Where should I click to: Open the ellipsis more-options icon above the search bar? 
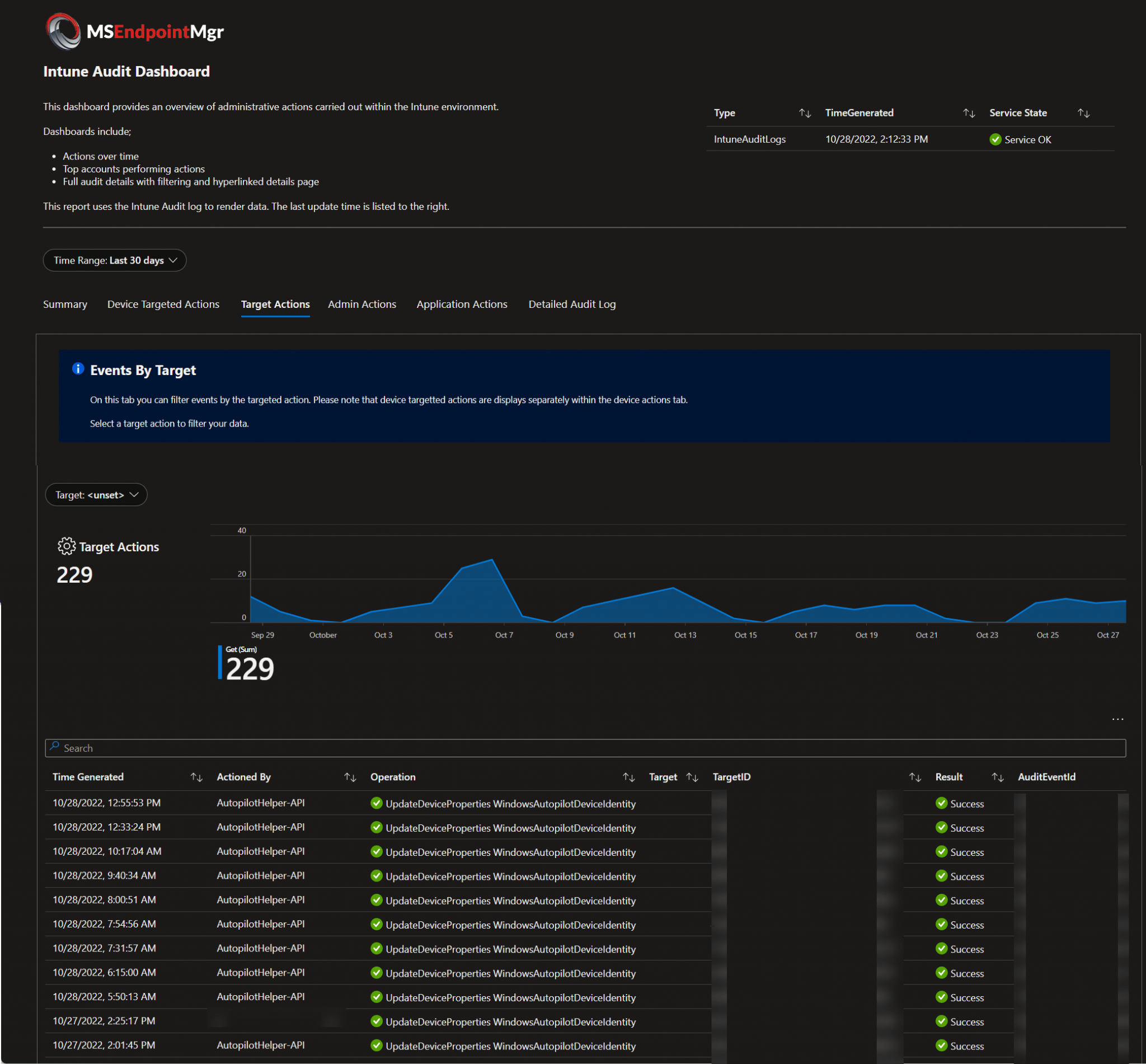click(x=1118, y=719)
